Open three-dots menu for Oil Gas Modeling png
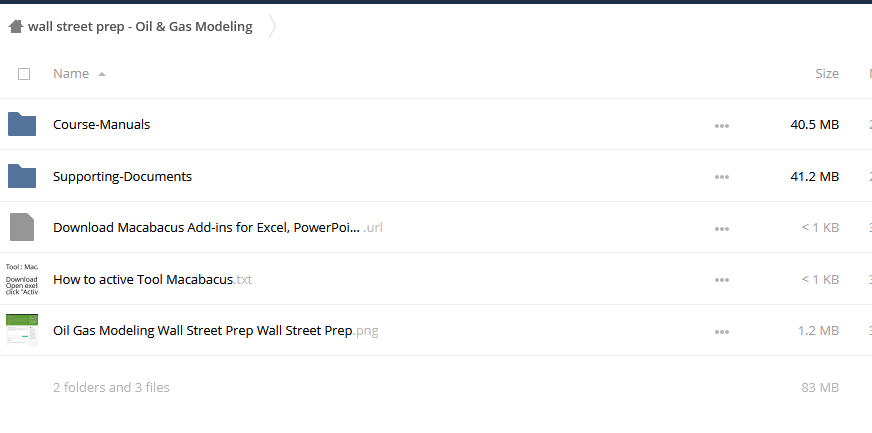Image resolution: width=872 pixels, height=433 pixels. (x=722, y=331)
